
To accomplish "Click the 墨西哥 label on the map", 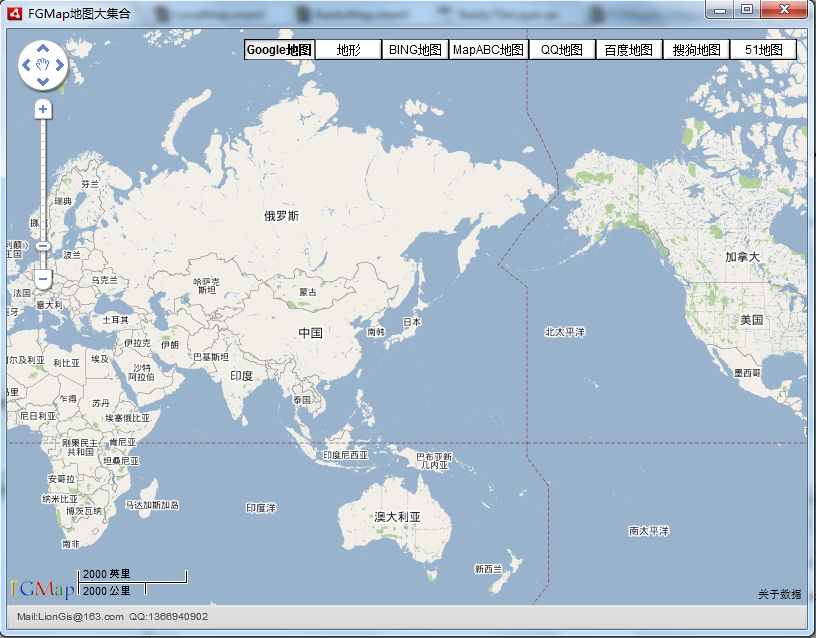I will pos(748,373).
